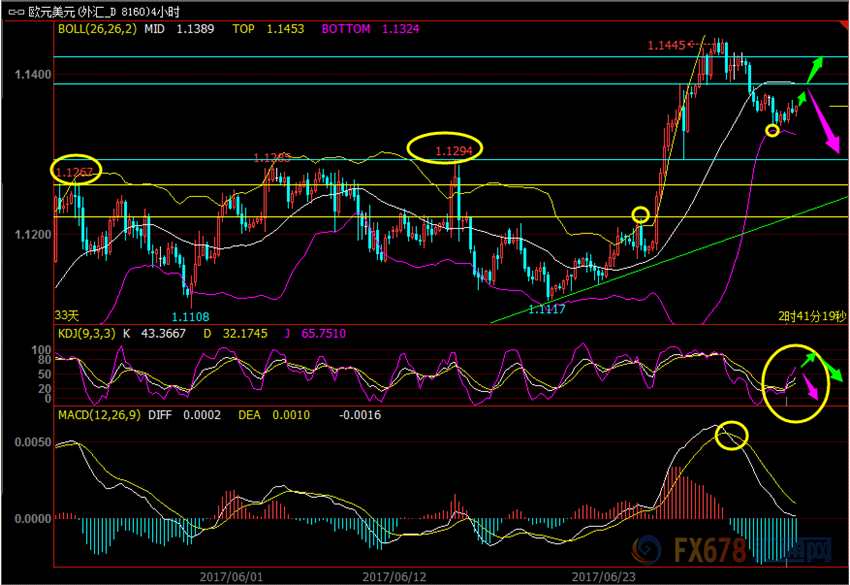850x585 pixels.
Task: Click the 1.1294 peak price label
Action: pos(454,151)
